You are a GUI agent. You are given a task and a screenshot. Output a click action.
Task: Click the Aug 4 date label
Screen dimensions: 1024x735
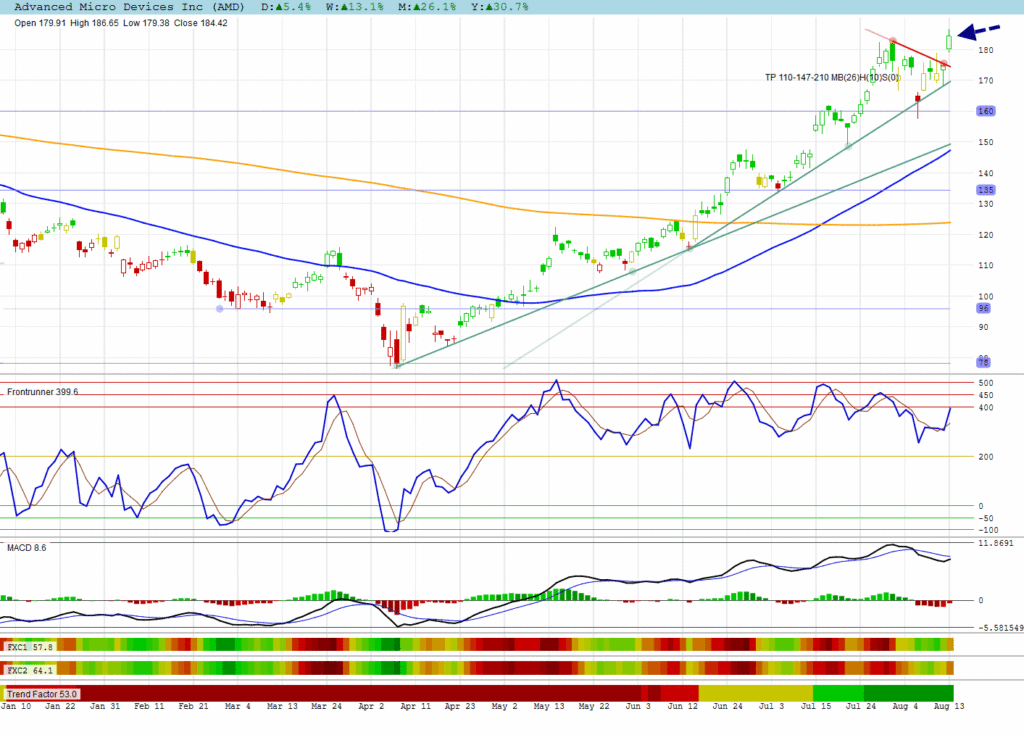[x=905, y=706]
